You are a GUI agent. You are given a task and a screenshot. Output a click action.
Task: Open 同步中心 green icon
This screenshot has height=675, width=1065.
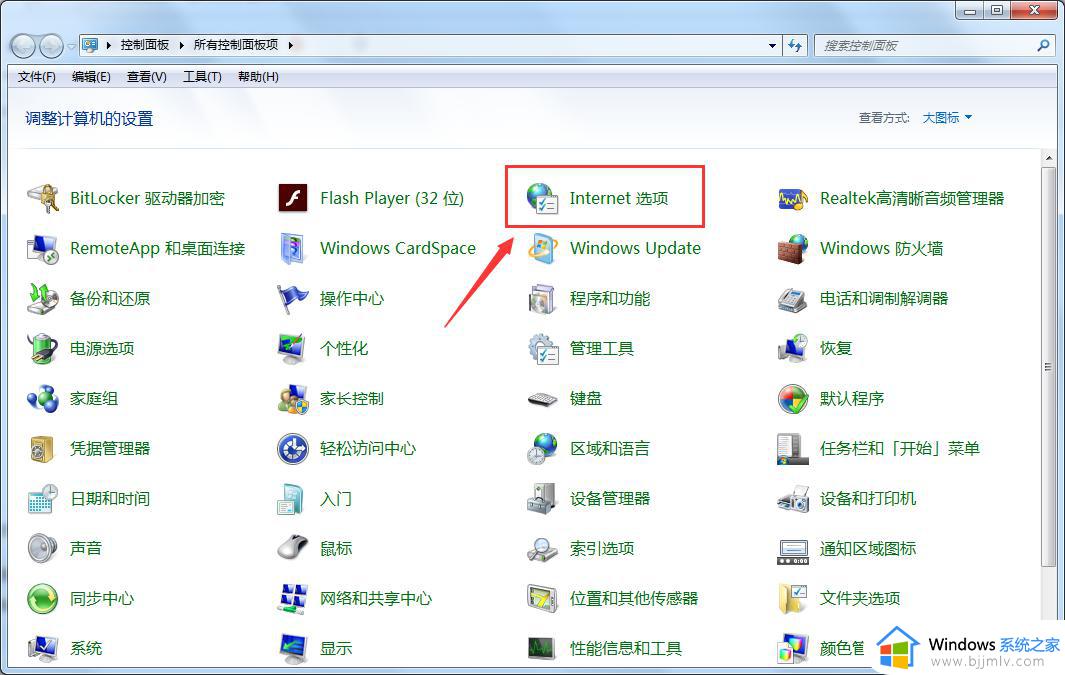pos(43,599)
